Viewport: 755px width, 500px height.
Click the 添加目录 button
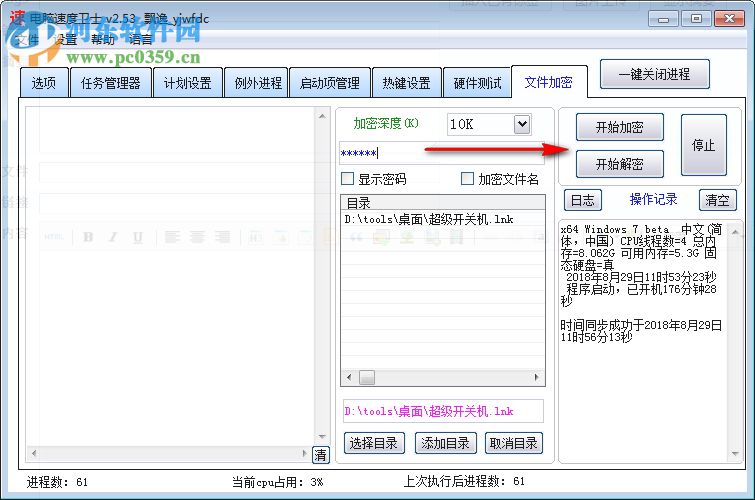tap(445, 443)
